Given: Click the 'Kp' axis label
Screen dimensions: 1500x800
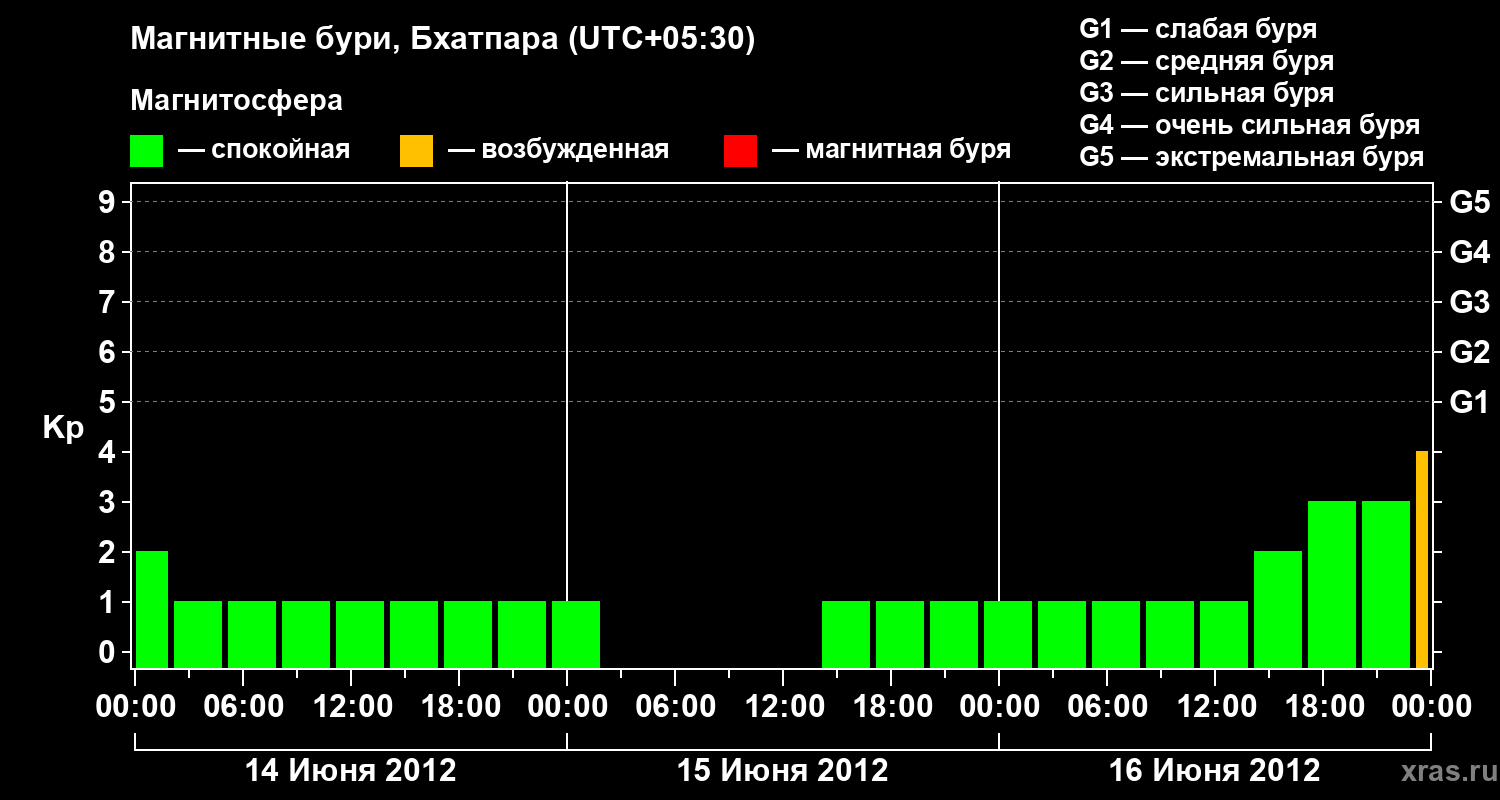Looking at the screenshot, I should coord(63,428).
